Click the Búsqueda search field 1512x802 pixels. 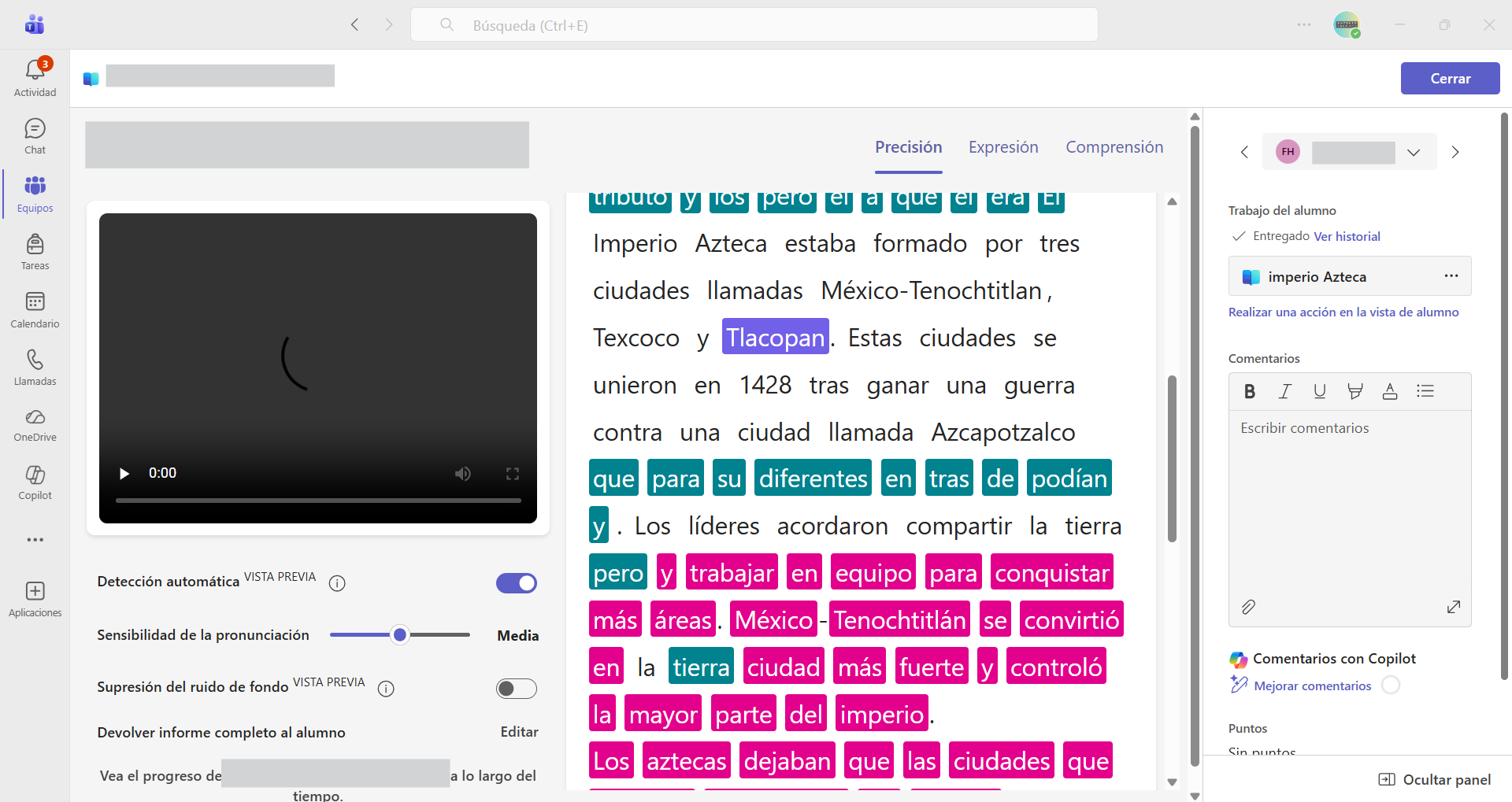(x=754, y=25)
